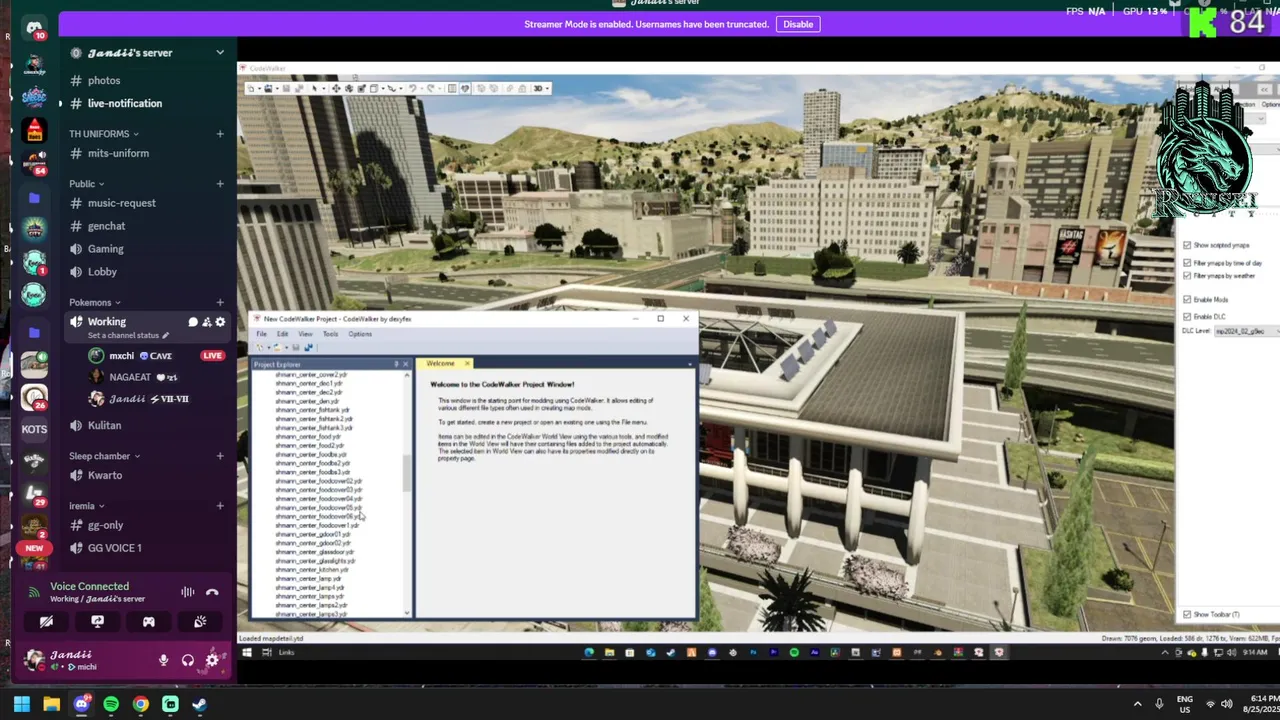Open chat for the Working voice channel

pyautogui.click(x=193, y=322)
